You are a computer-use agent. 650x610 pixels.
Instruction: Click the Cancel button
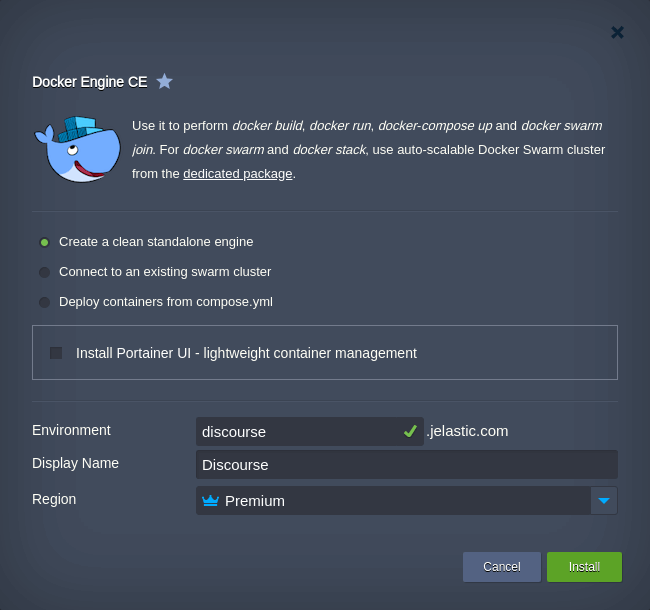click(502, 566)
